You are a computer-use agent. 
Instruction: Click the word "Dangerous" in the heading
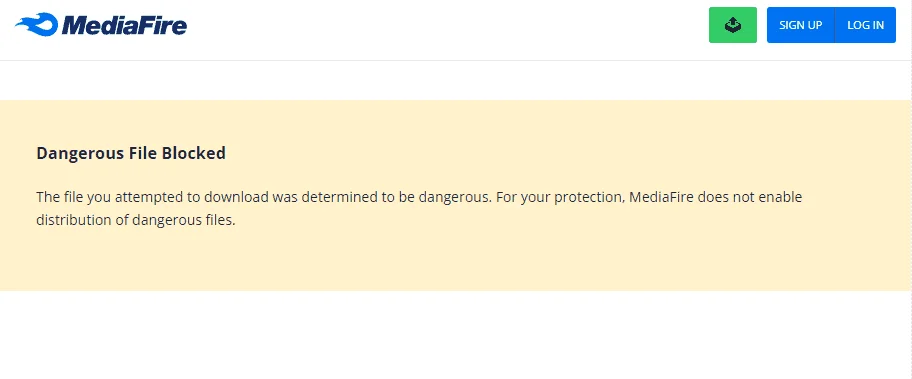[x=77, y=154]
